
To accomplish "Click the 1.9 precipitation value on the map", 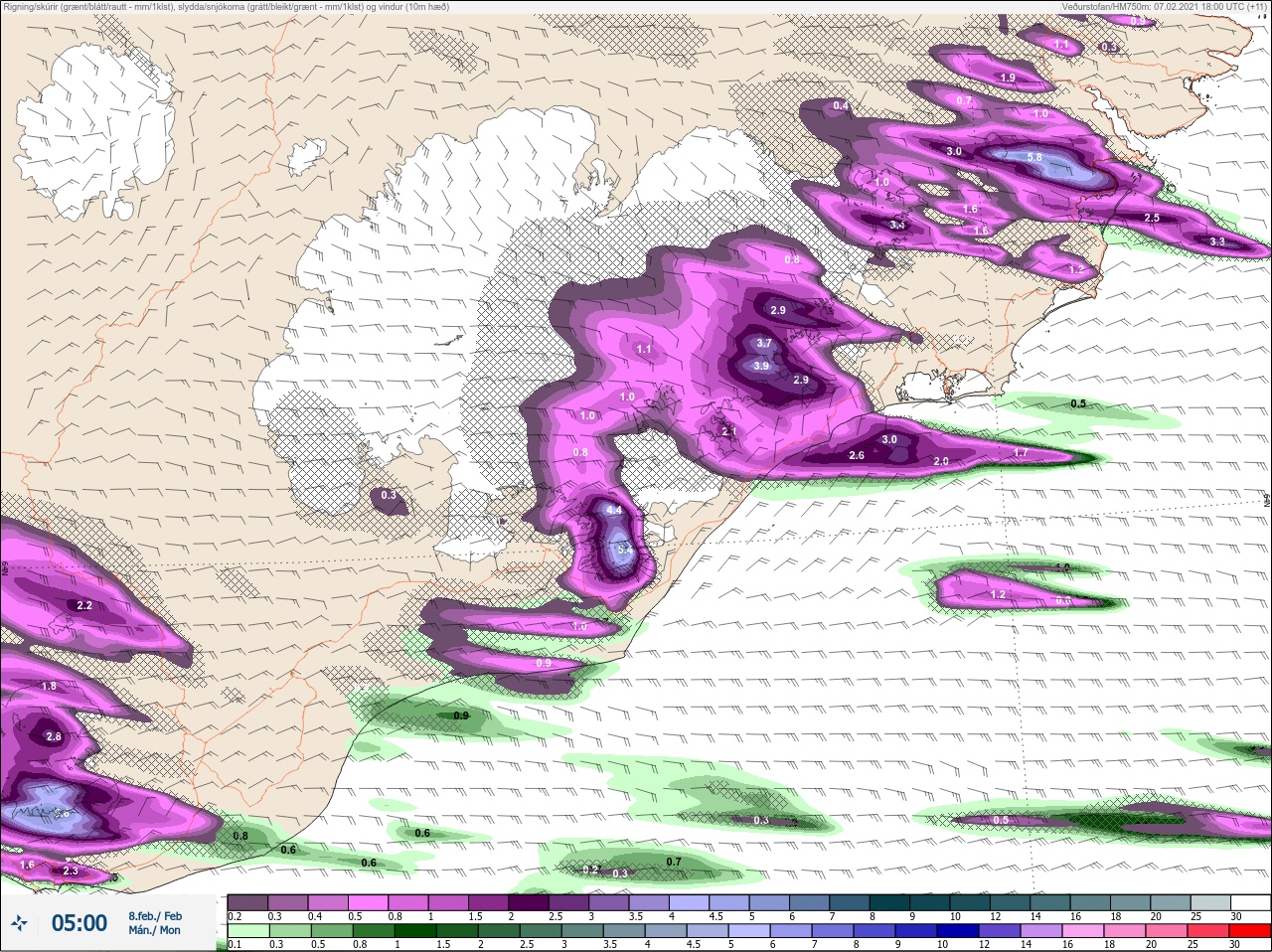I will click(1008, 78).
